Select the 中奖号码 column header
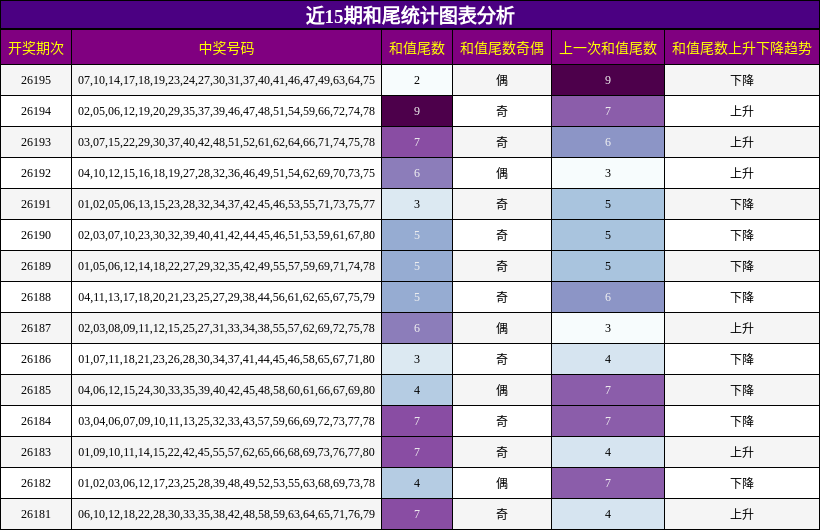This screenshot has width=820, height=530. [x=226, y=48]
